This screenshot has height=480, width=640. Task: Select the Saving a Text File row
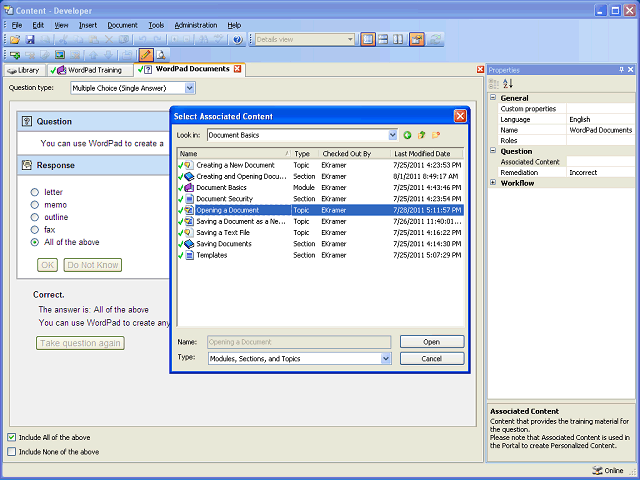320,233
